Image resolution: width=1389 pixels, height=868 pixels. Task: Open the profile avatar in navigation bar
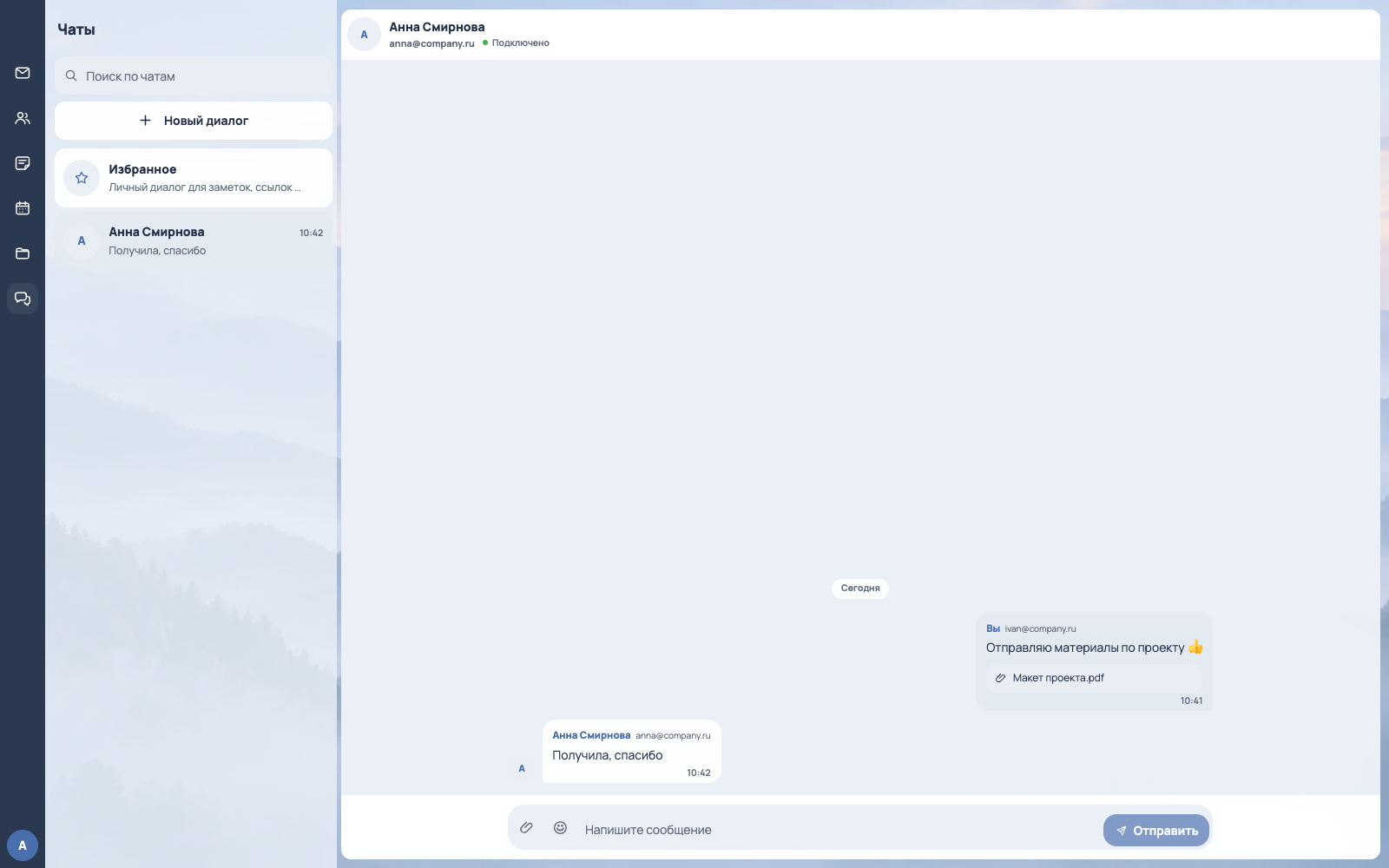[x=23, y=845]
